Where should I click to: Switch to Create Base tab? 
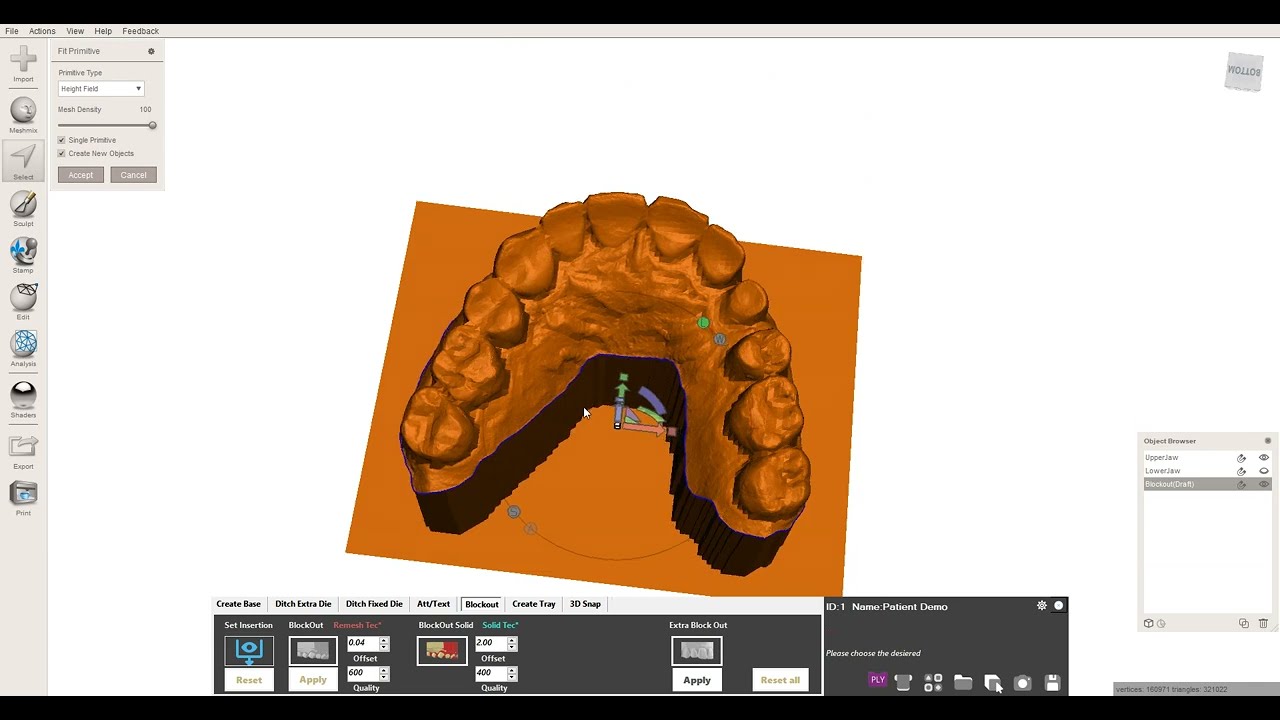click(238, 604)
